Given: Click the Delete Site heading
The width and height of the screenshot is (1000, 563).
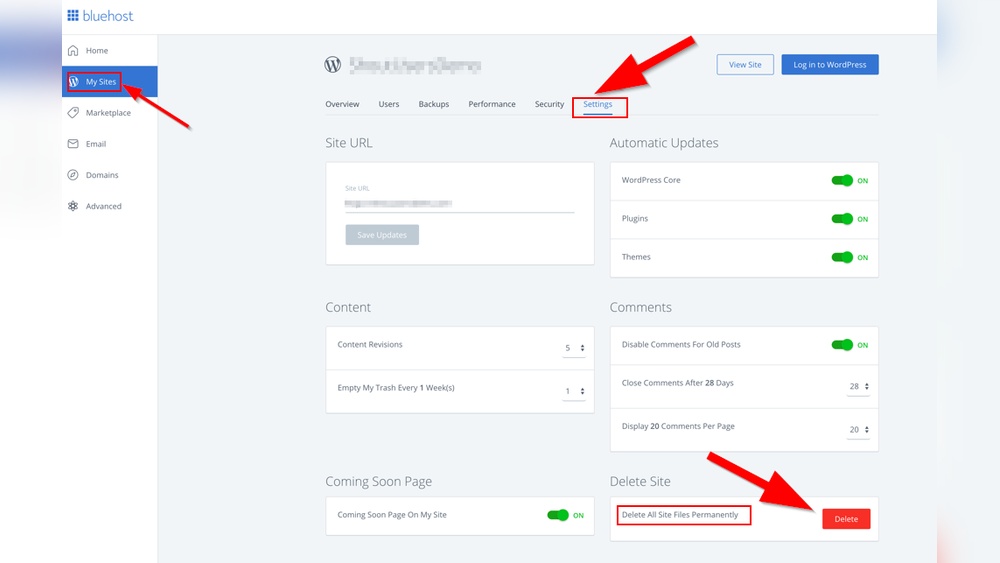Looking at the screenshot, I should click(640, 481).
